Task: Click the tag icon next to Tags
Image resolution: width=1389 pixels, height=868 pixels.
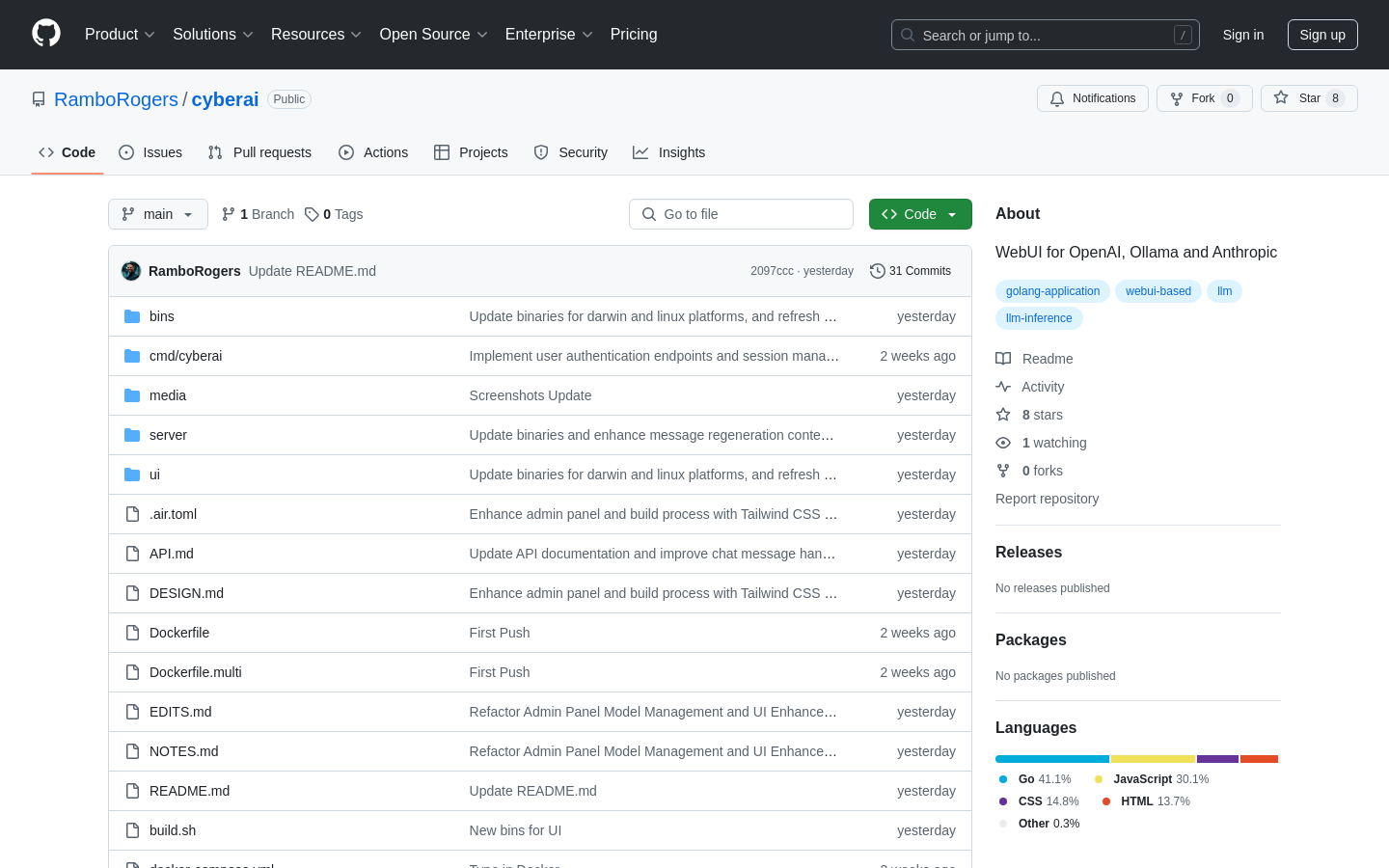Action: [312, 214]
